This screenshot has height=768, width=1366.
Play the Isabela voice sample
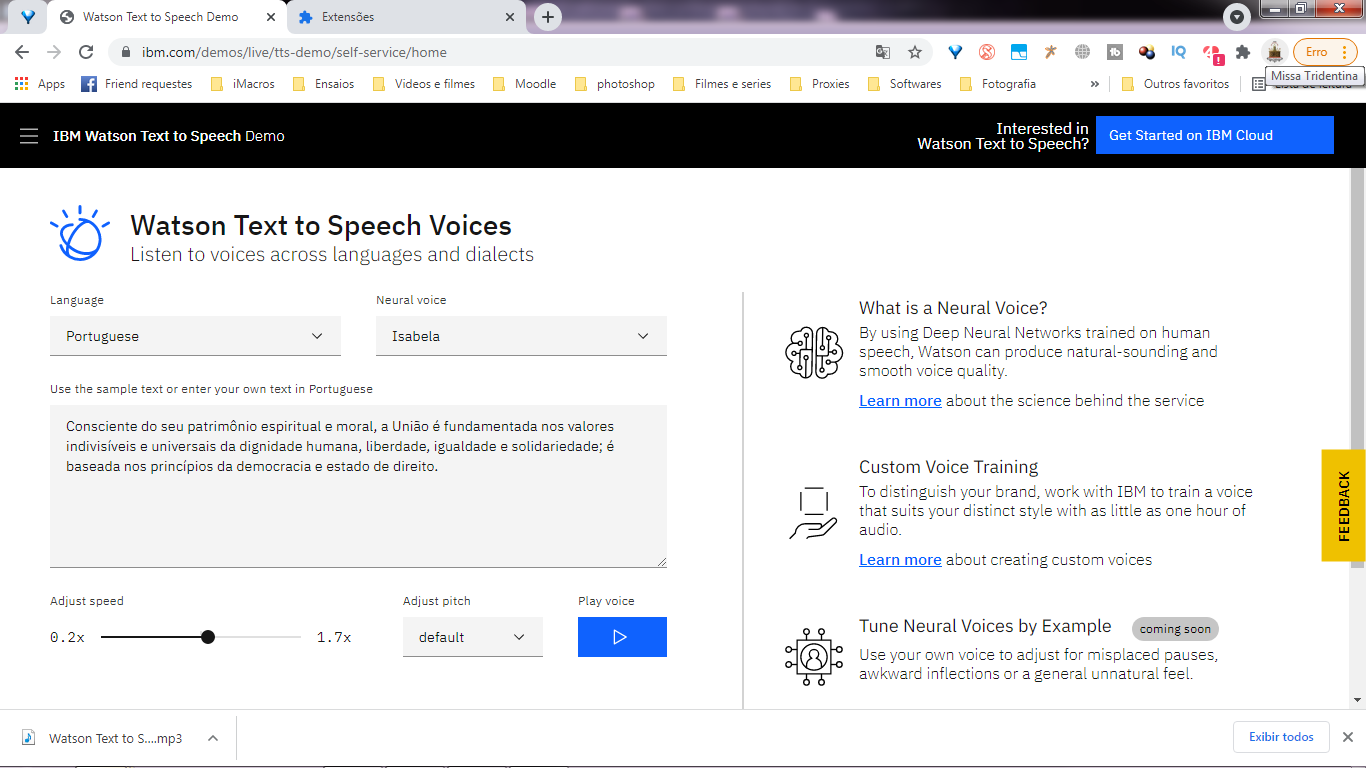[622, 637]
